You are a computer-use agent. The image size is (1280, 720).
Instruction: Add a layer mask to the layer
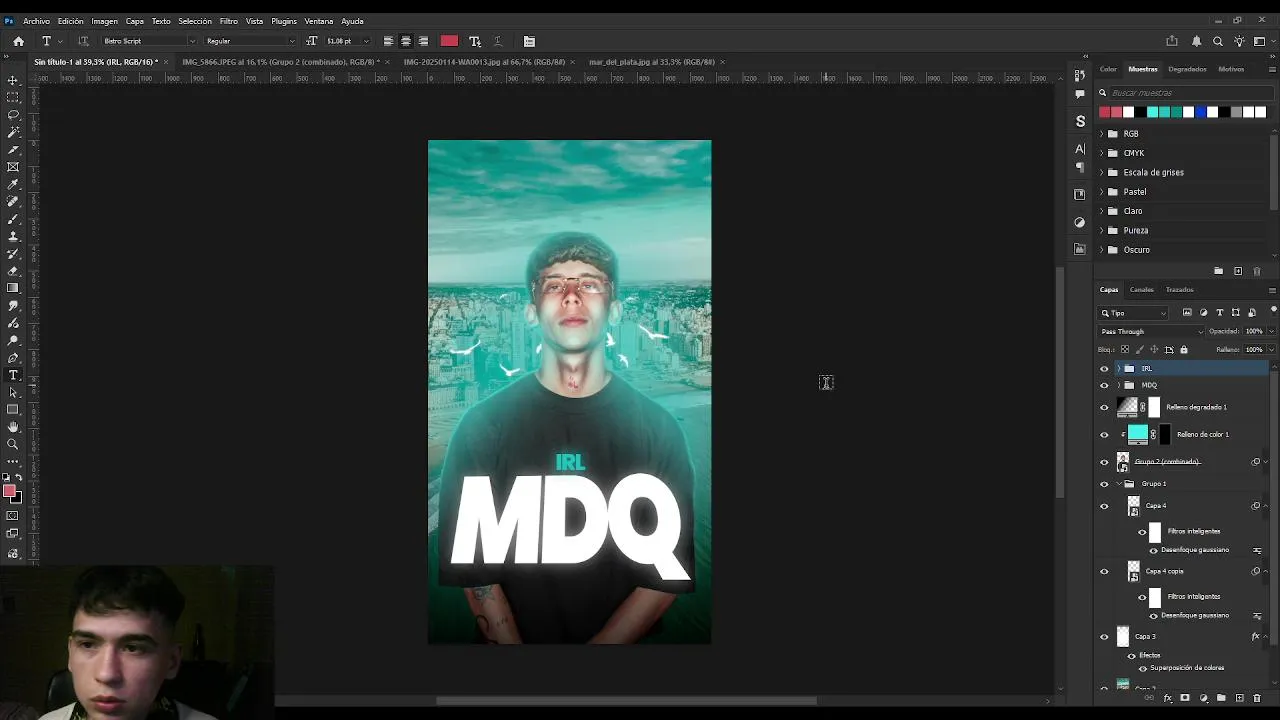tap(1185, 698)
